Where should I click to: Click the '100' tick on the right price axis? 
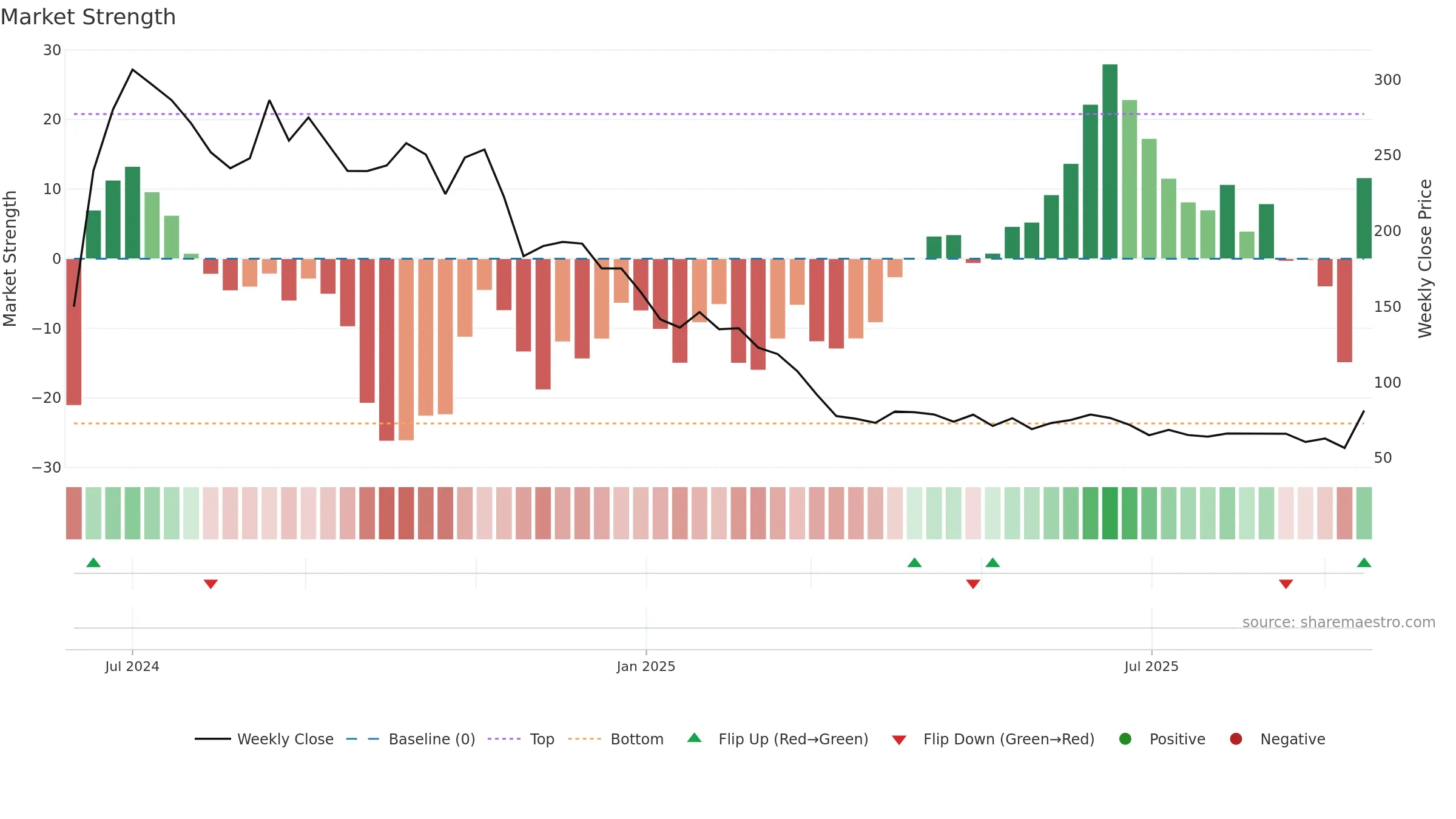click(1387, 383)
